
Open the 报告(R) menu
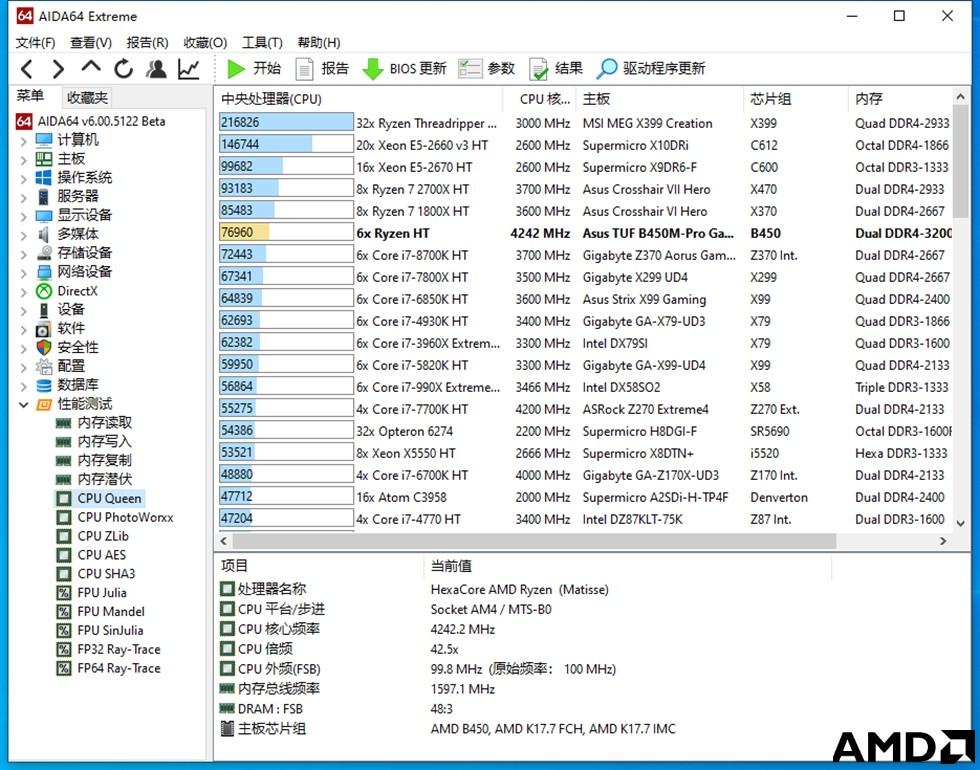pos(148,42)
